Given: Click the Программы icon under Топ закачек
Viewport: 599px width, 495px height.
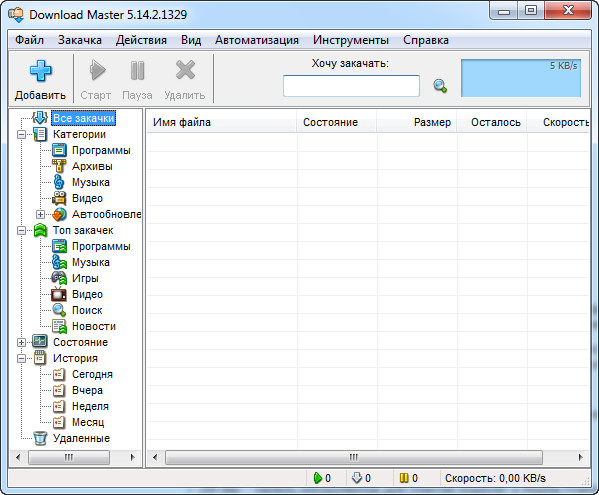Looking at the screenshot, I should point(59,246).
